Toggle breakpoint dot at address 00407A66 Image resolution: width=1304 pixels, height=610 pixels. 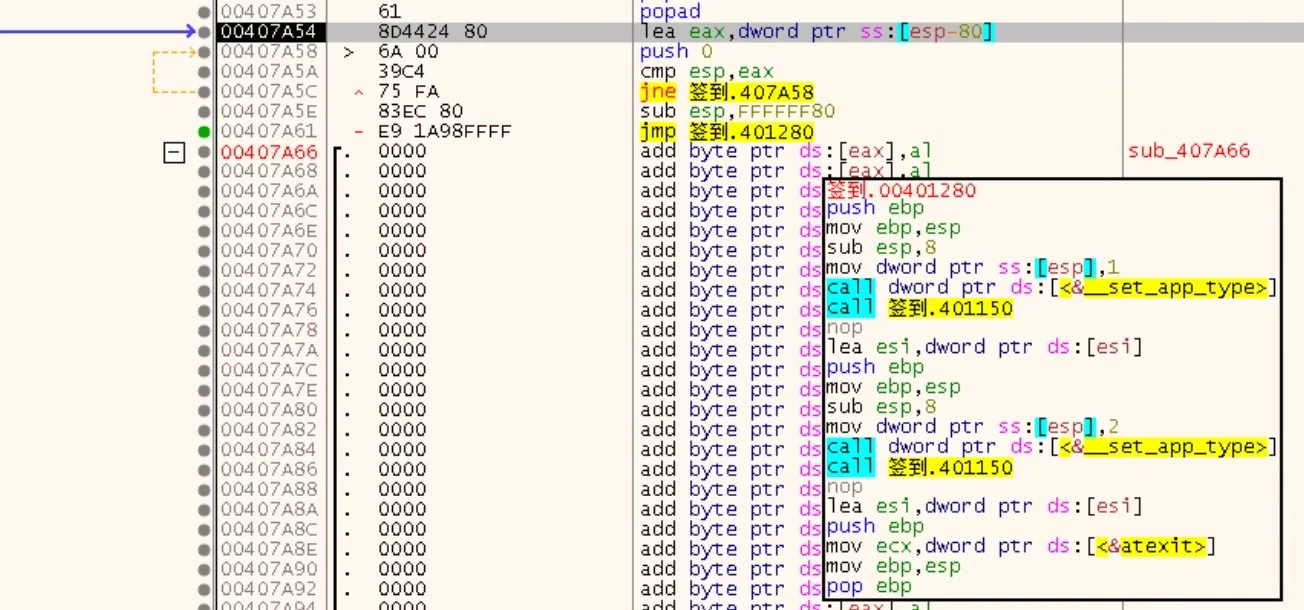[x=204, y=151]
